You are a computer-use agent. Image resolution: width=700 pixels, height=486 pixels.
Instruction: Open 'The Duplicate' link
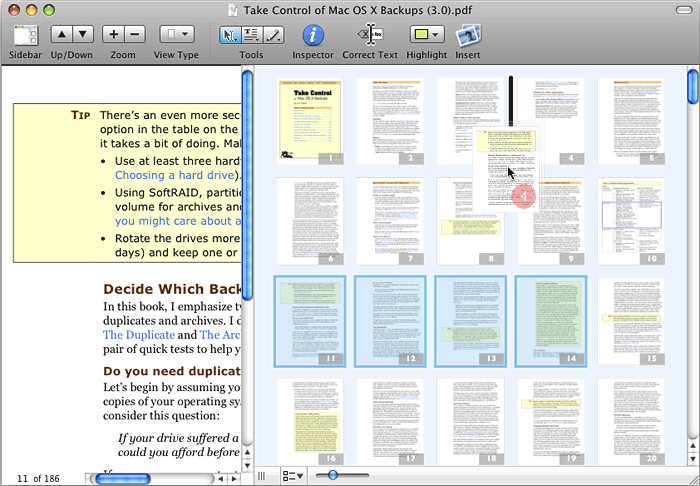(139, 335)
